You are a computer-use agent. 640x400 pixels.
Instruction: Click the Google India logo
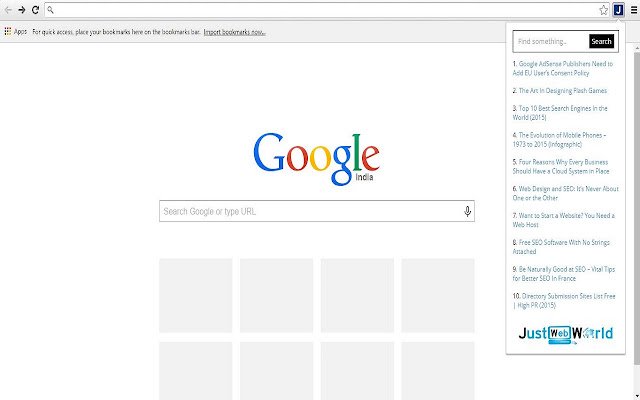tap(317, 159)
